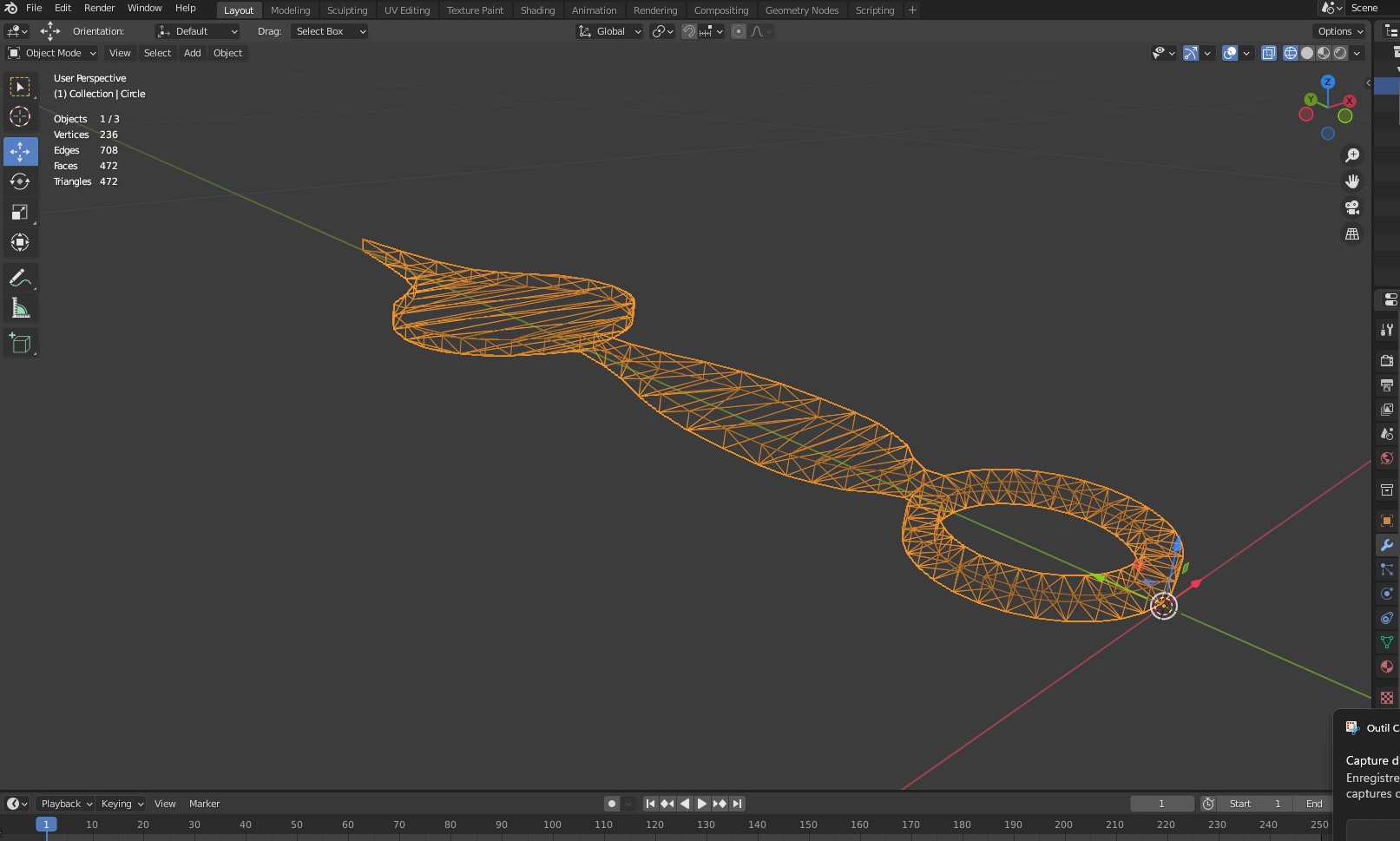The height and width of the screenshot is (841, 1400).
Task: Jump to timeline end button
Action: click(x=737, y=804)
